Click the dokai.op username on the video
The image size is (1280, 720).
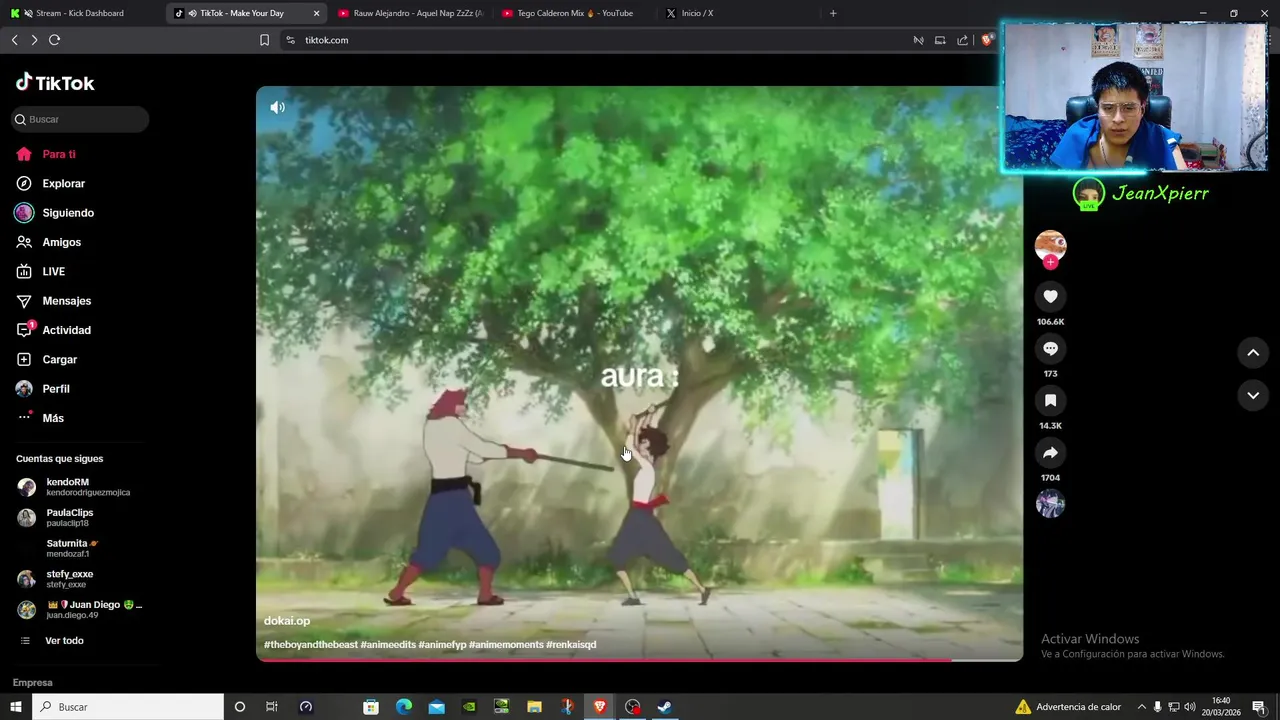(287, 621)
